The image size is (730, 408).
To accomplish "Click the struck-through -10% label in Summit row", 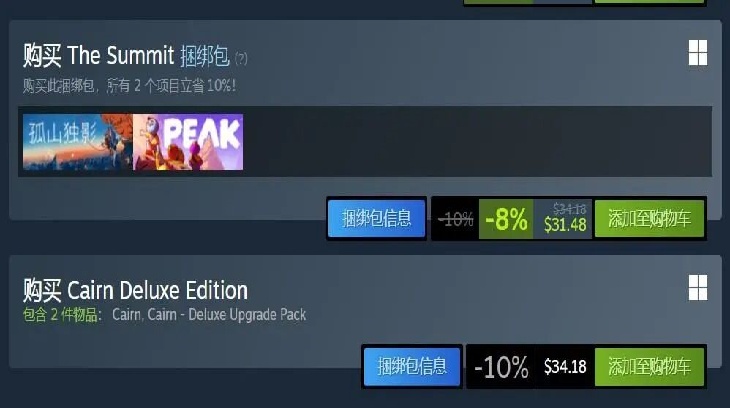I will click(x=456, y=218).
